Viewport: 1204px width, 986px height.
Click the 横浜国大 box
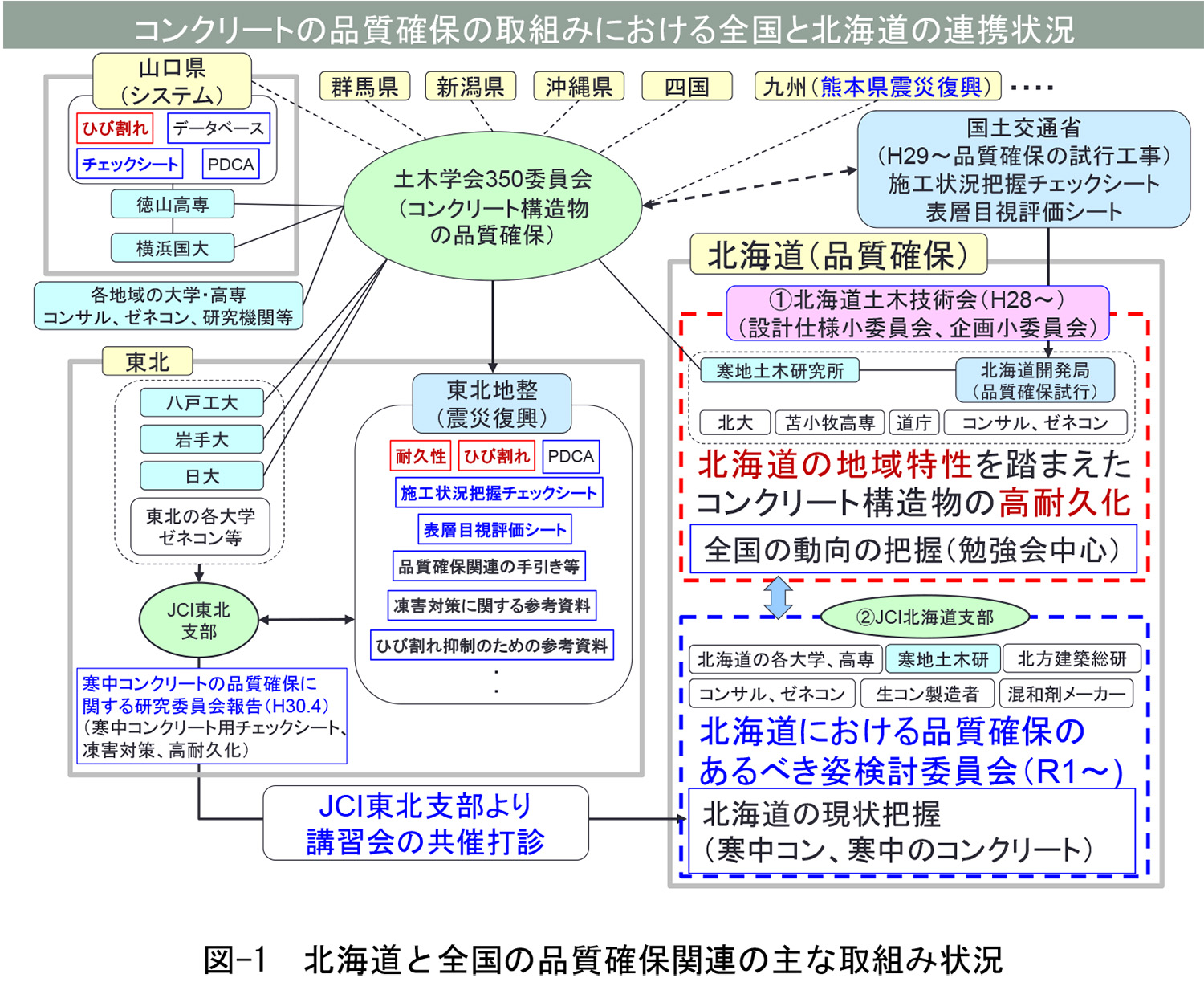coord(173,248)
